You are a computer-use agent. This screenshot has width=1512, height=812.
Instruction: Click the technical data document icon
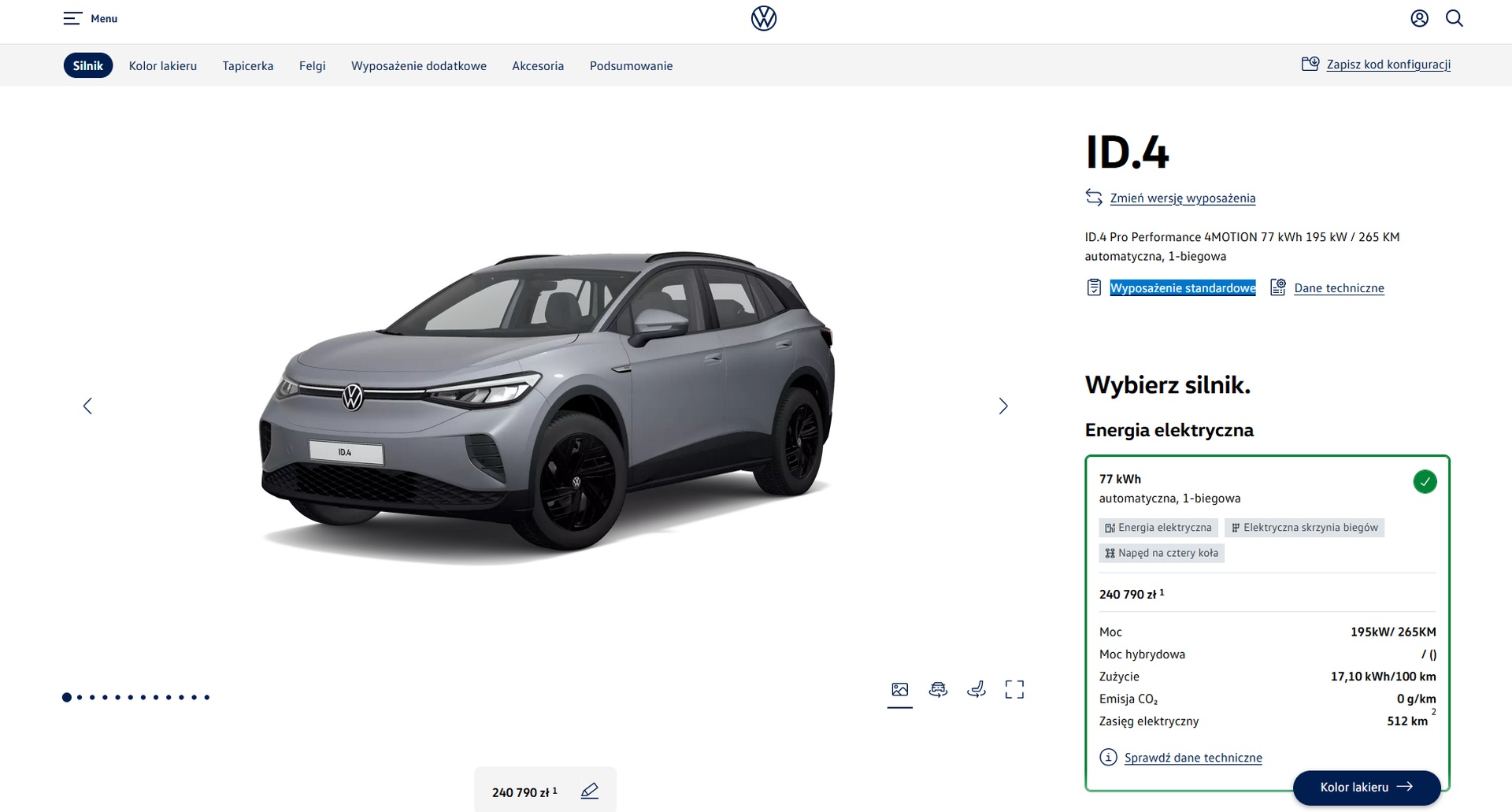coord(1278,287)
